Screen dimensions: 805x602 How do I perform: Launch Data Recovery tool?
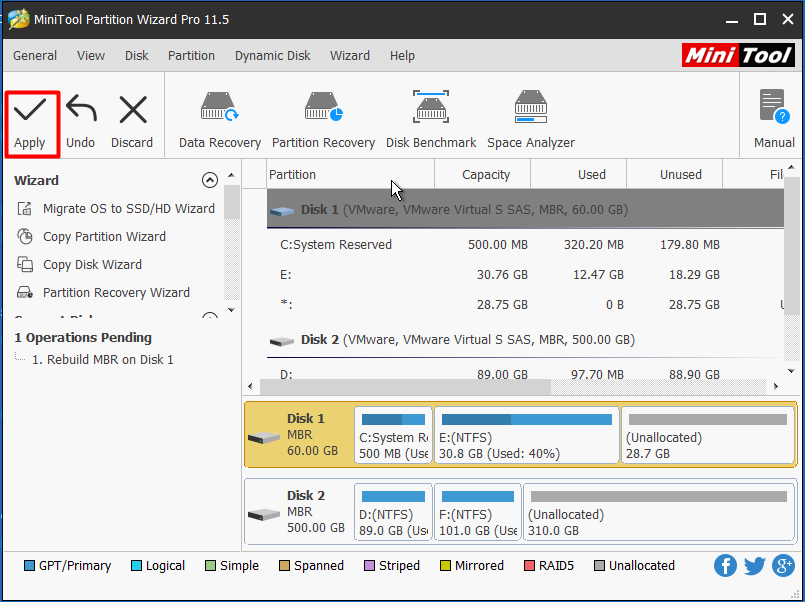(220, 121)
